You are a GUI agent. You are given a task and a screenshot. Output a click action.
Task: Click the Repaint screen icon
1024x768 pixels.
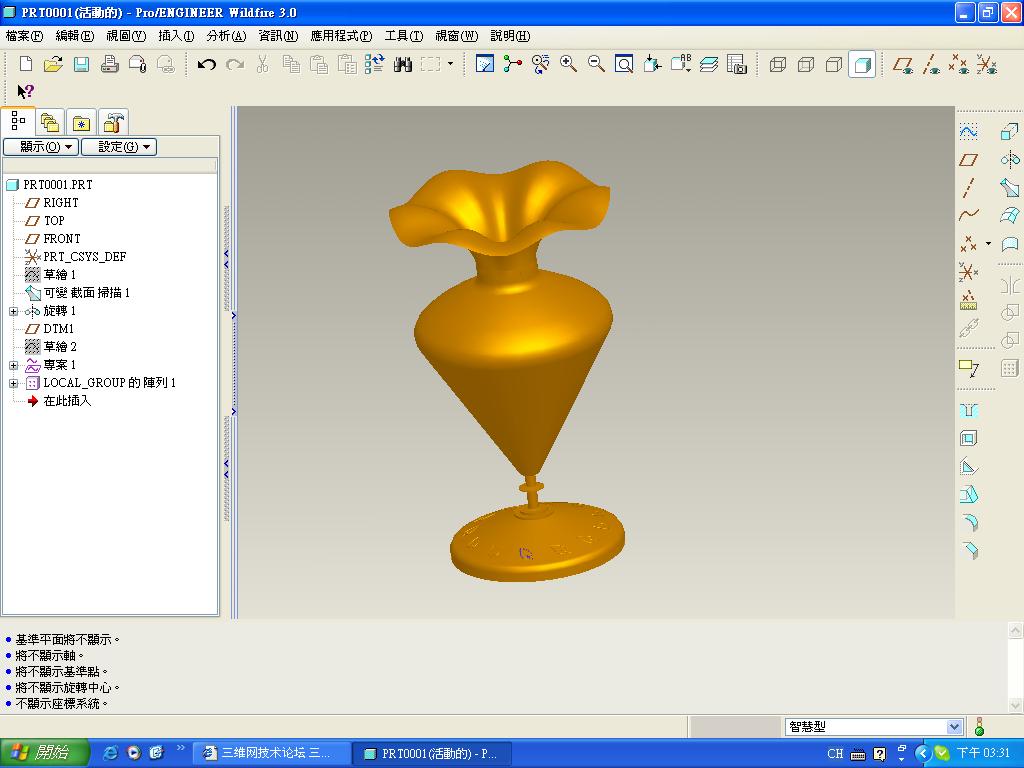click(485, 64)
